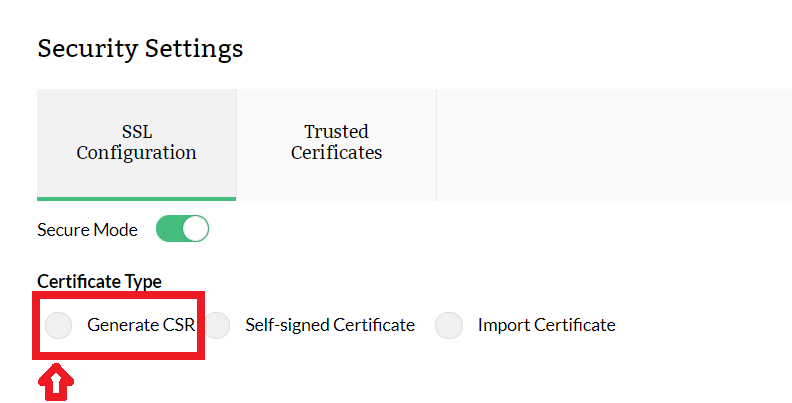Click the Certificate Type section label

pyautogui.click(x=99, y=282)
